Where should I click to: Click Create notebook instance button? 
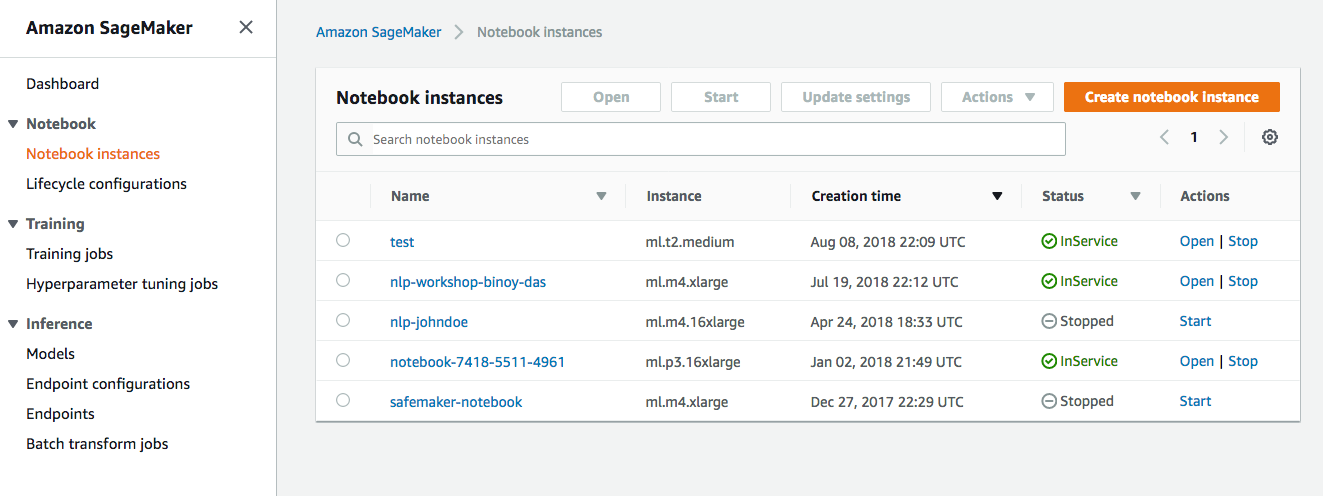click(1172, 97)
